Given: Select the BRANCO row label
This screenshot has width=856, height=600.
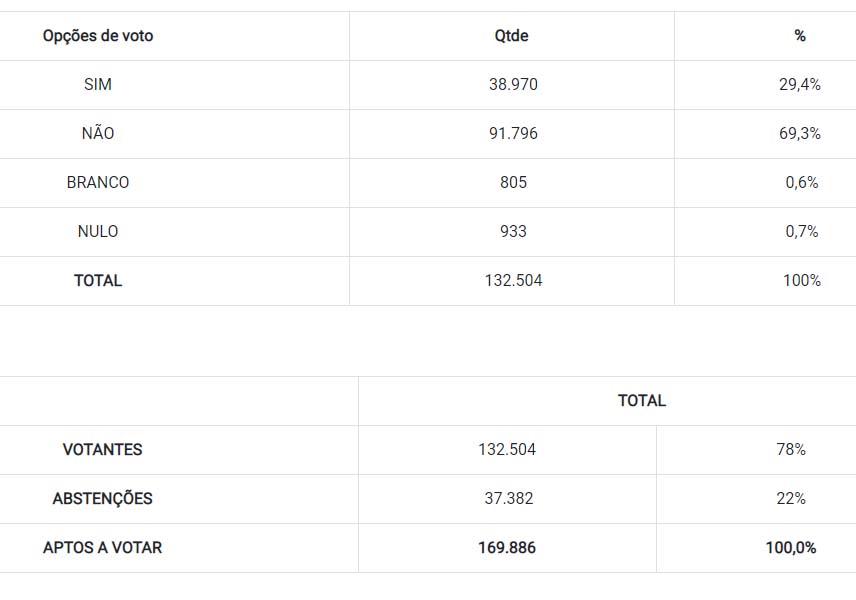Looking at the screenshot, I should click(98, 182).
